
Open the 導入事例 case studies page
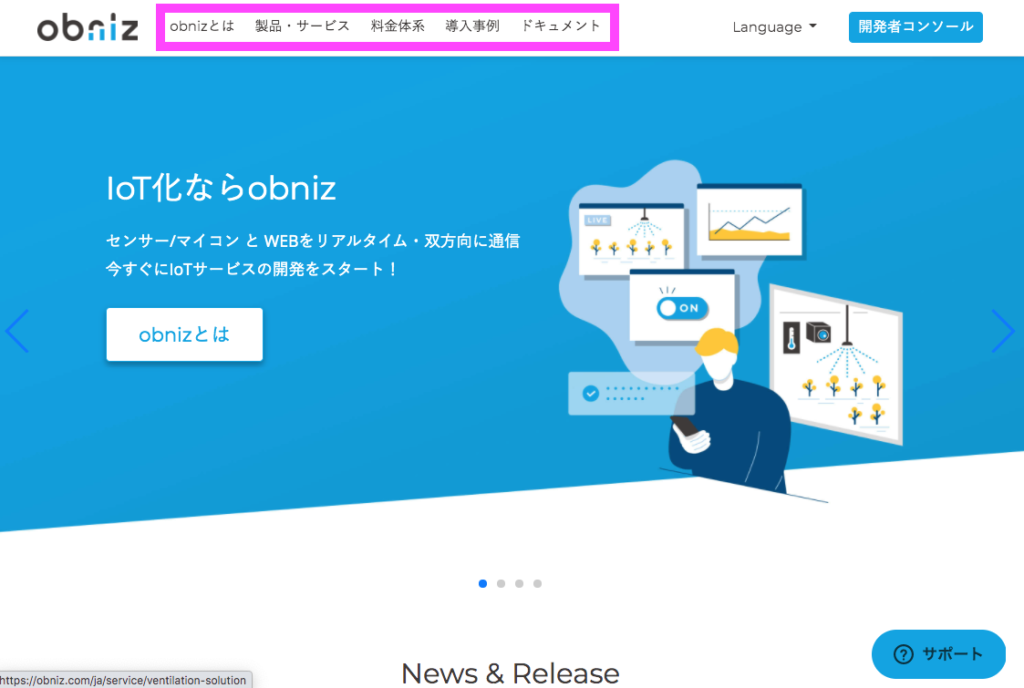pos(472,26)
